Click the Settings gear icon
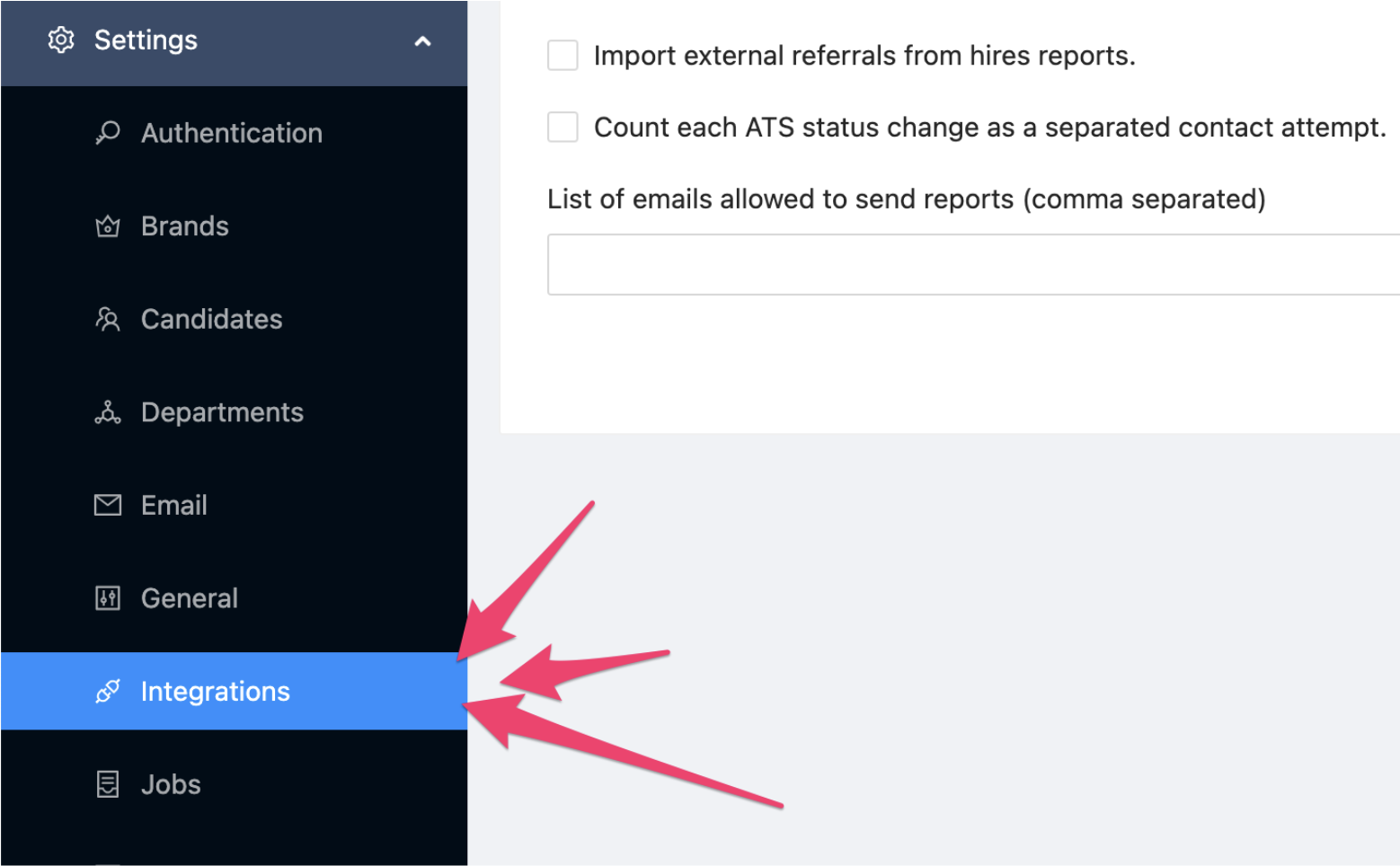This screenshot has height=866, width=1400. pyautogui.click(x=60, y=40)
